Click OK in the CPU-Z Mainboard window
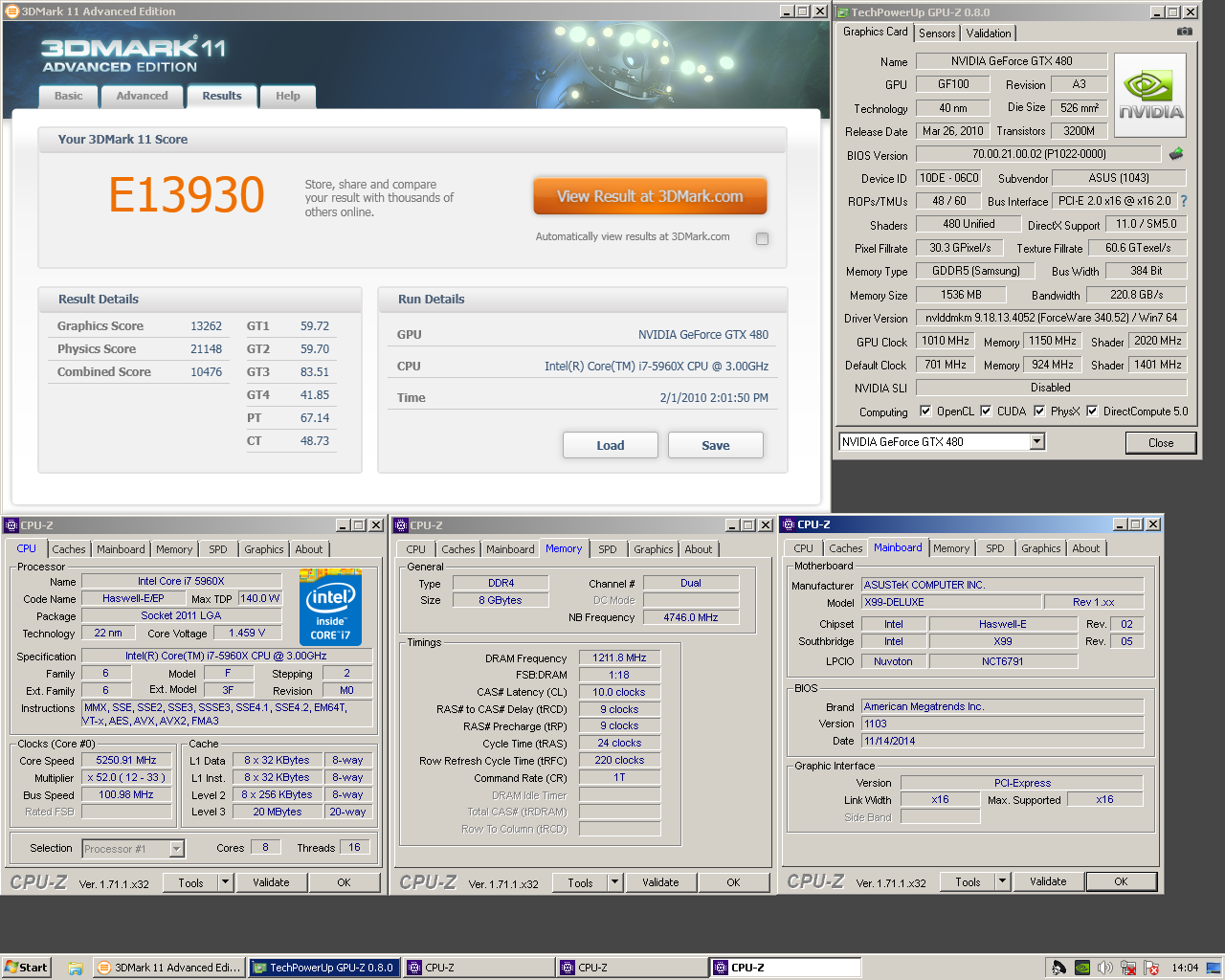The width and height of the screenshot is (1225, 980). 1121,881
